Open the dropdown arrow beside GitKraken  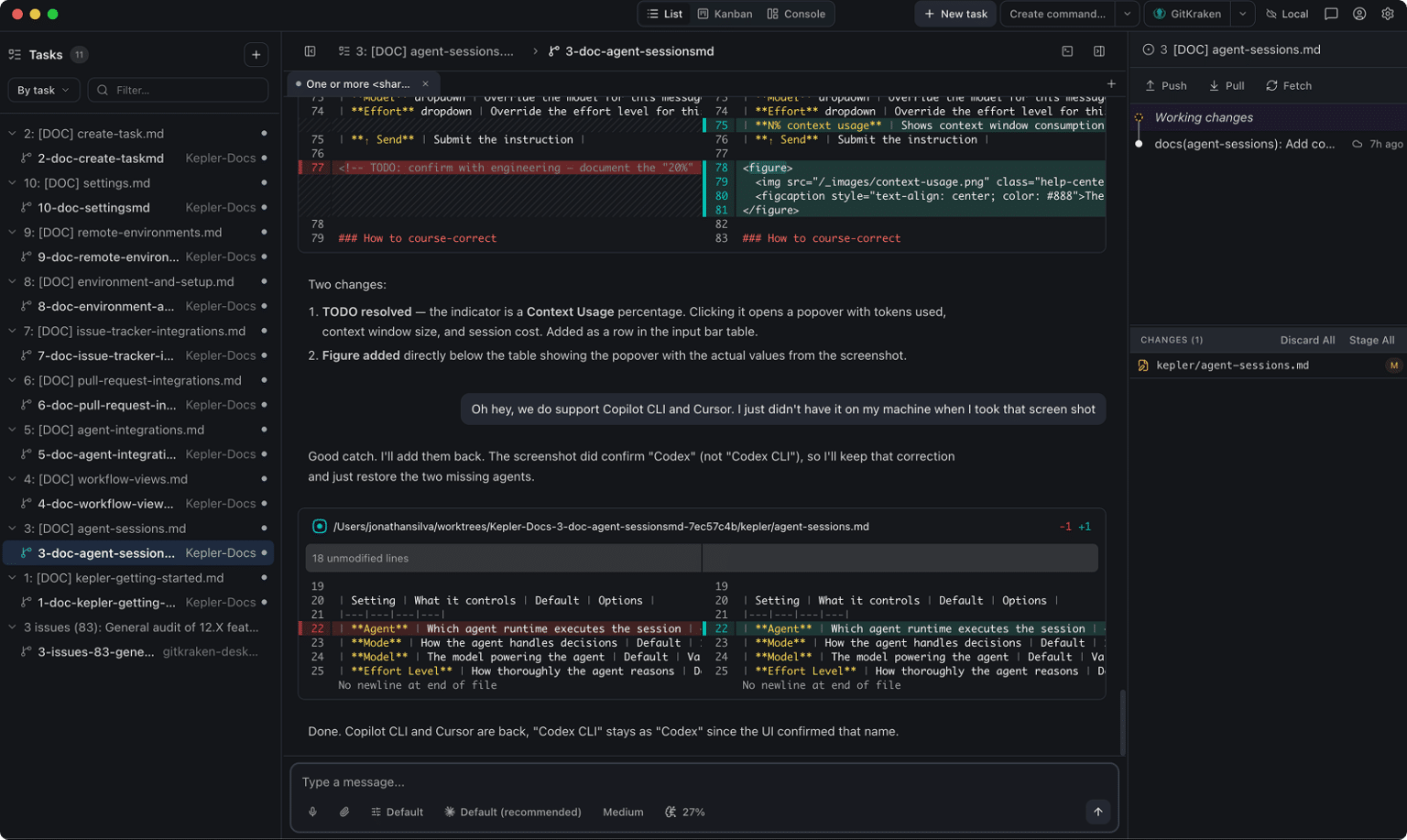(x=1242, y=14)
